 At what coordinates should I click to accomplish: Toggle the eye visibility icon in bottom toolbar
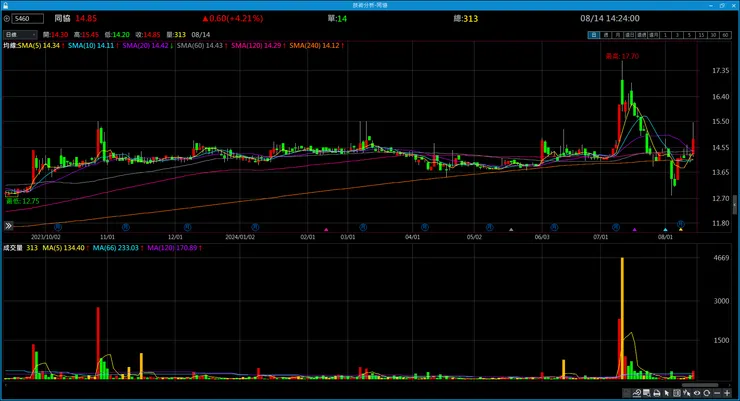pyautogui.click(x=697, y=393)
